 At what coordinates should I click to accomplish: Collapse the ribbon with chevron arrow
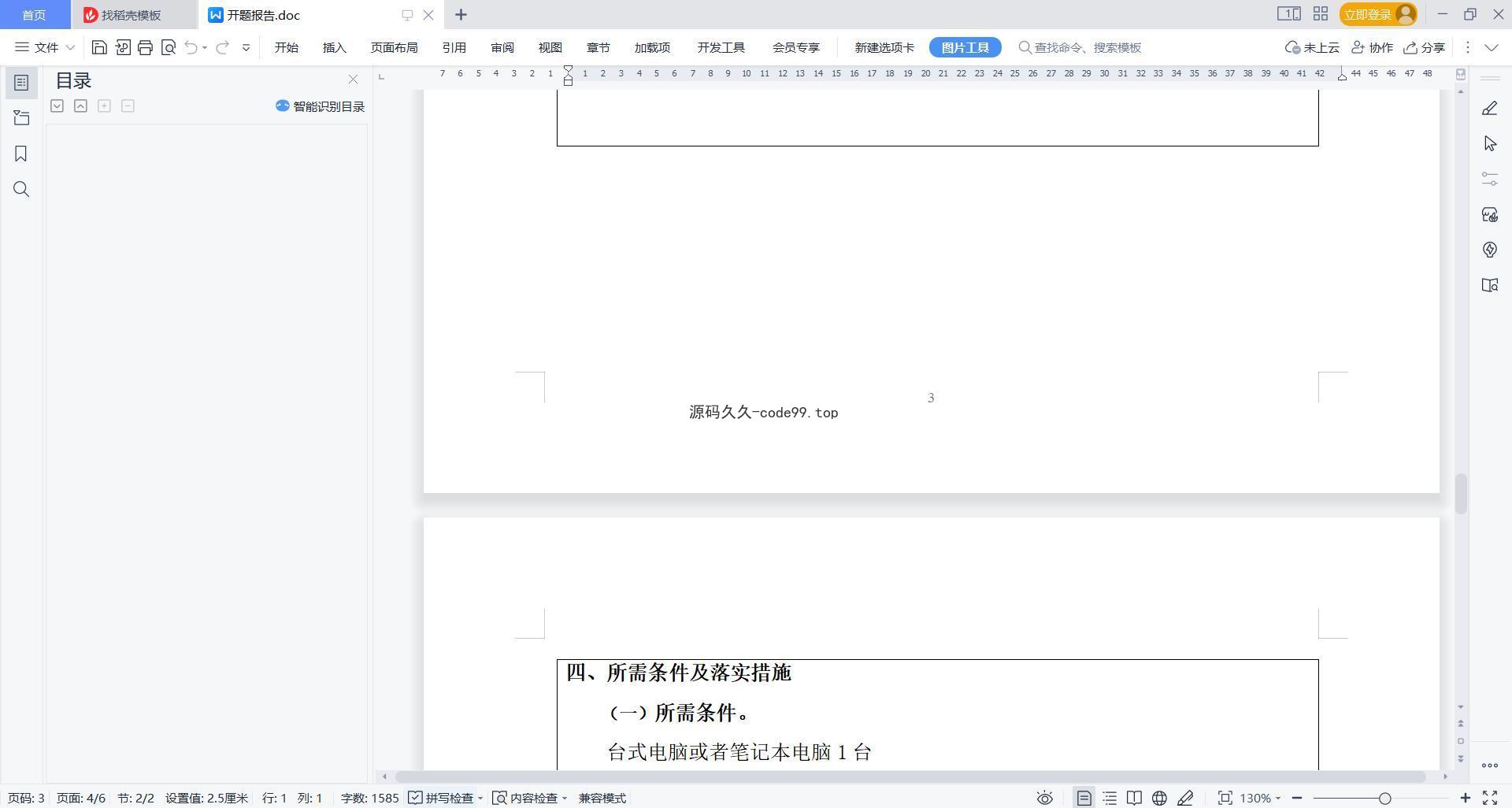click(1492, 47)
